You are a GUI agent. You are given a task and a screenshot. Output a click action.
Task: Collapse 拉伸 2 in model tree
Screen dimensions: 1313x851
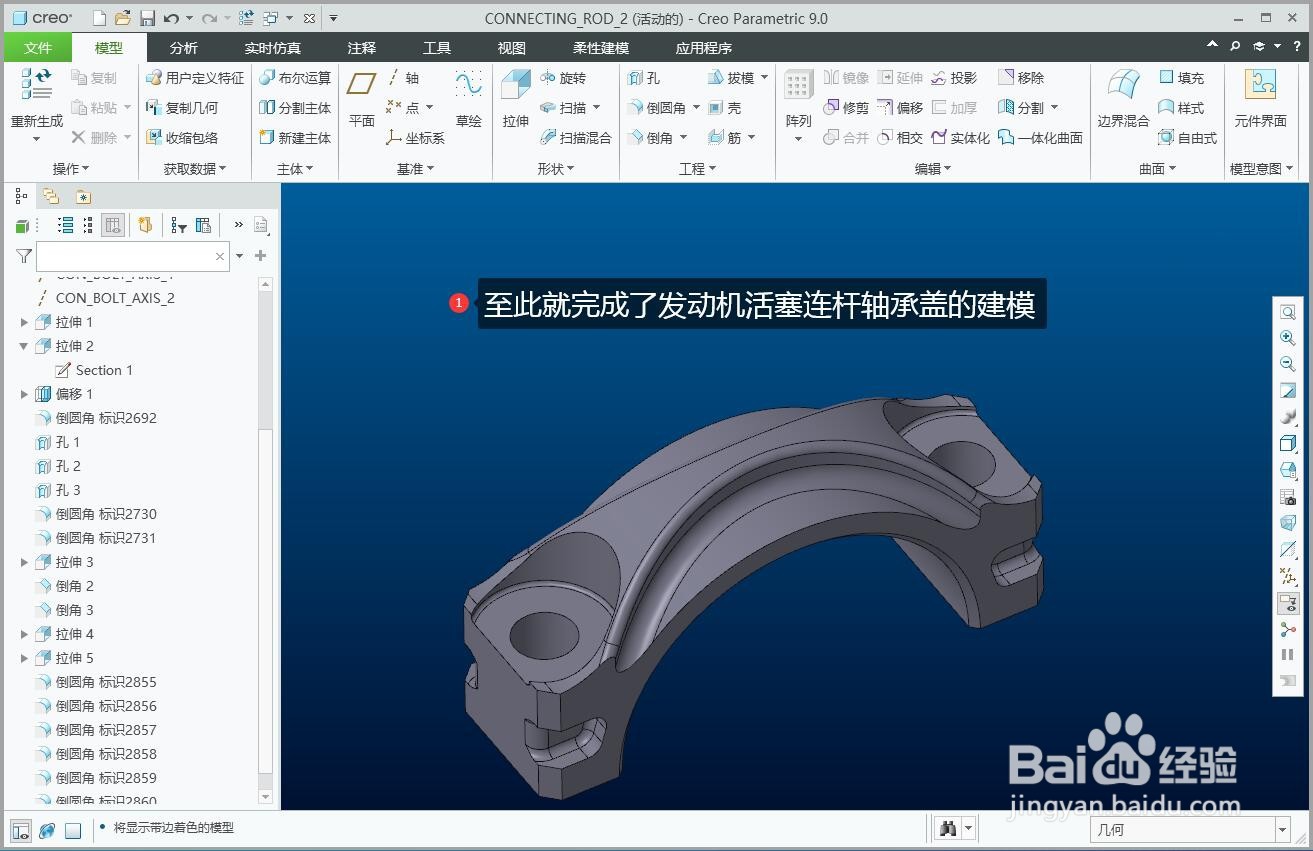tap(24, 346)
